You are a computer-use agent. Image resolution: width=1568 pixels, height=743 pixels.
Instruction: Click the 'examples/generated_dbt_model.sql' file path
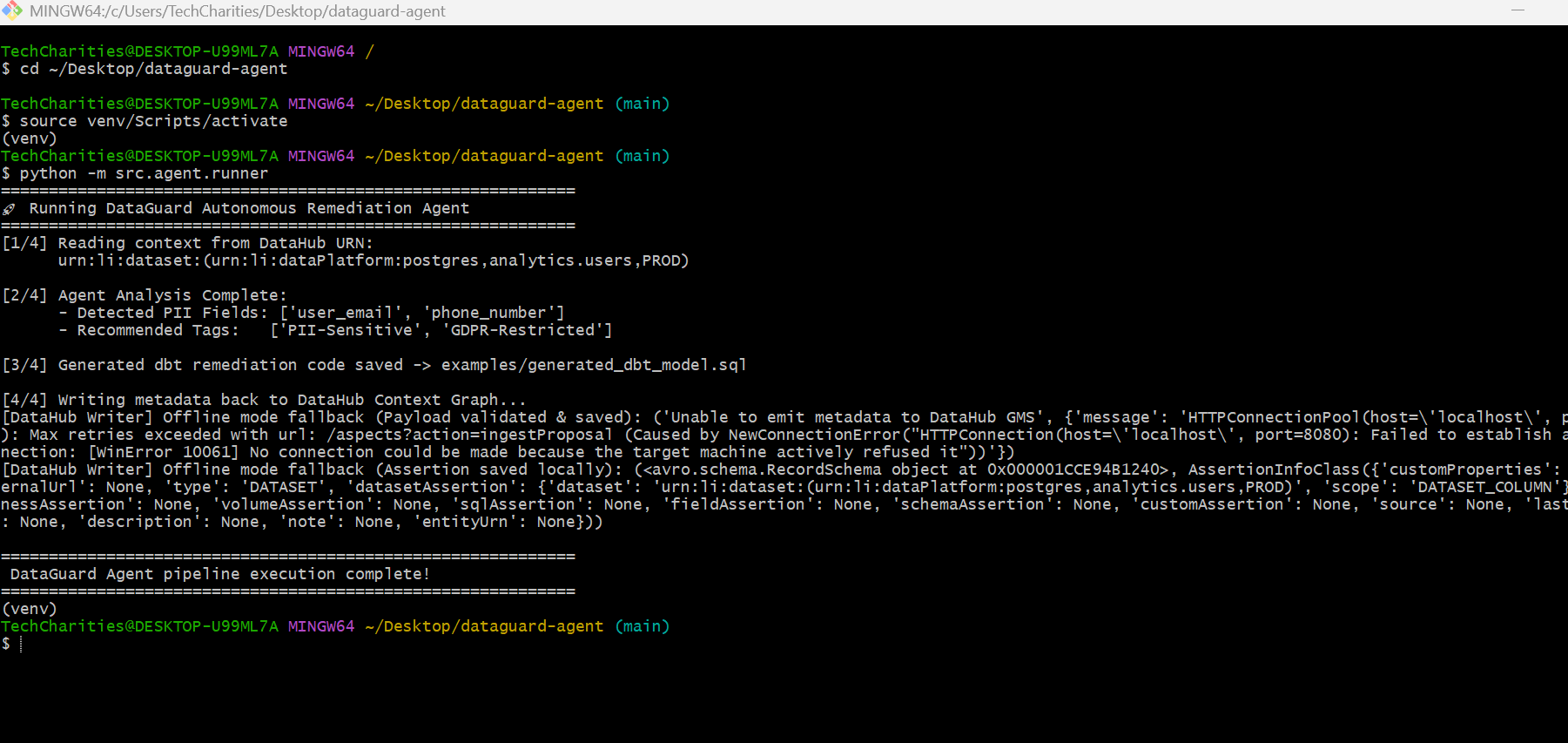(594, 365)
